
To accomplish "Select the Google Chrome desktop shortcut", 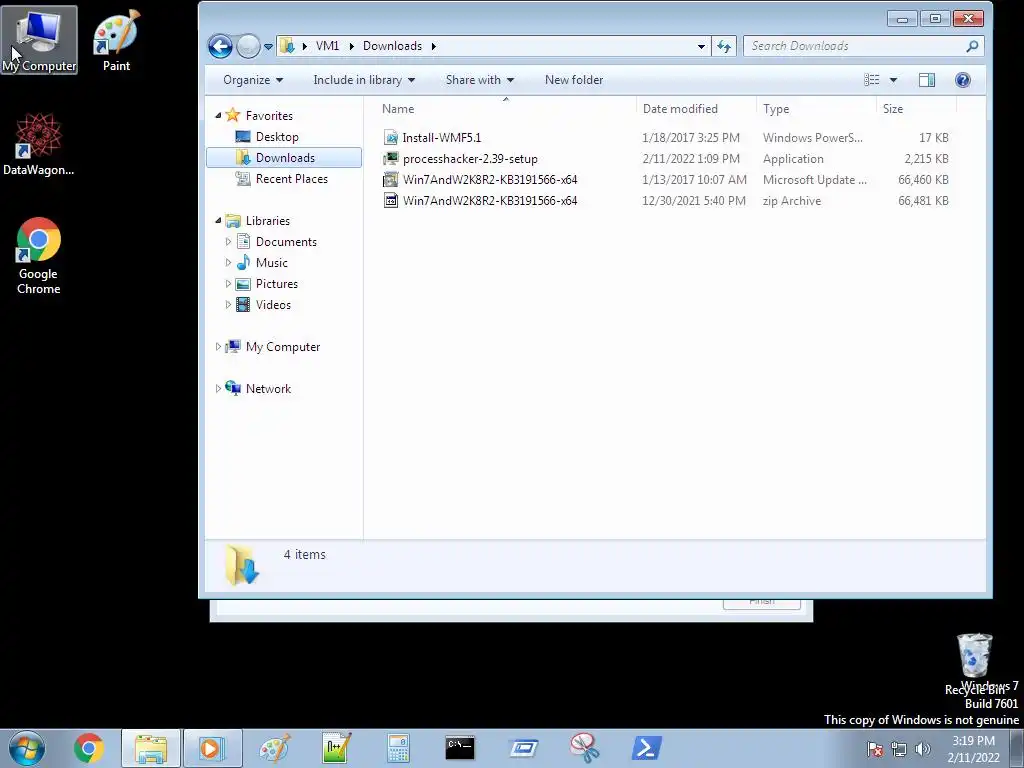I will point(39,256).
